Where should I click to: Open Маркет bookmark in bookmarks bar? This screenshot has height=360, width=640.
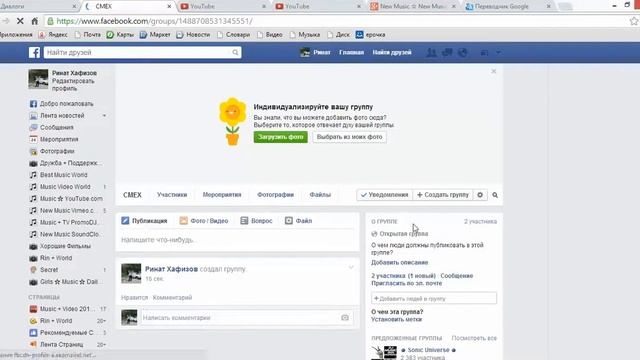click(156, 35)
